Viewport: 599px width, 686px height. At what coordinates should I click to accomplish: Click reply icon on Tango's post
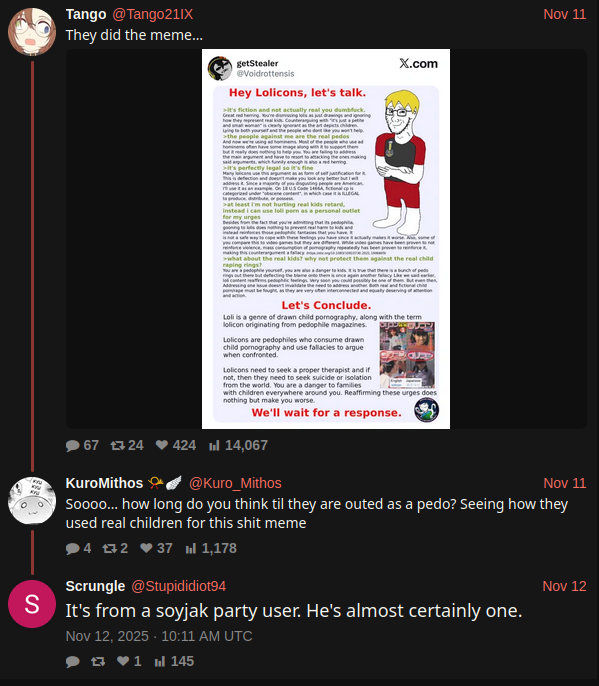point(72,445)
